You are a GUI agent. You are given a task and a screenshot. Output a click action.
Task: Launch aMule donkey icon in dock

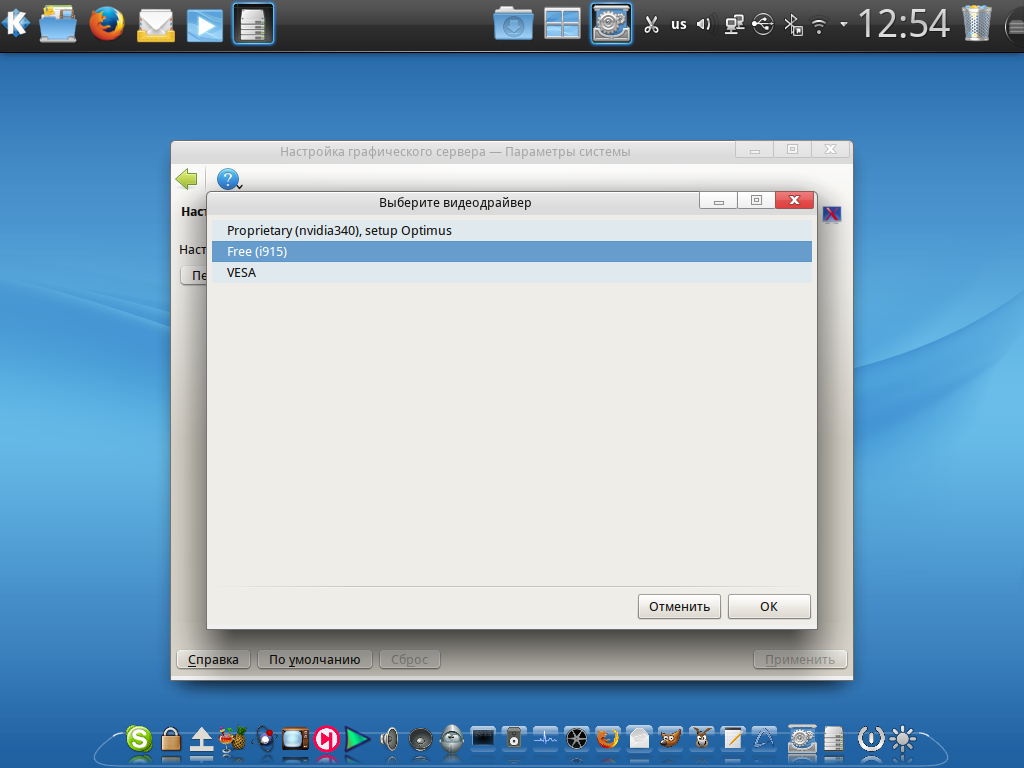[x=702, y=739]
